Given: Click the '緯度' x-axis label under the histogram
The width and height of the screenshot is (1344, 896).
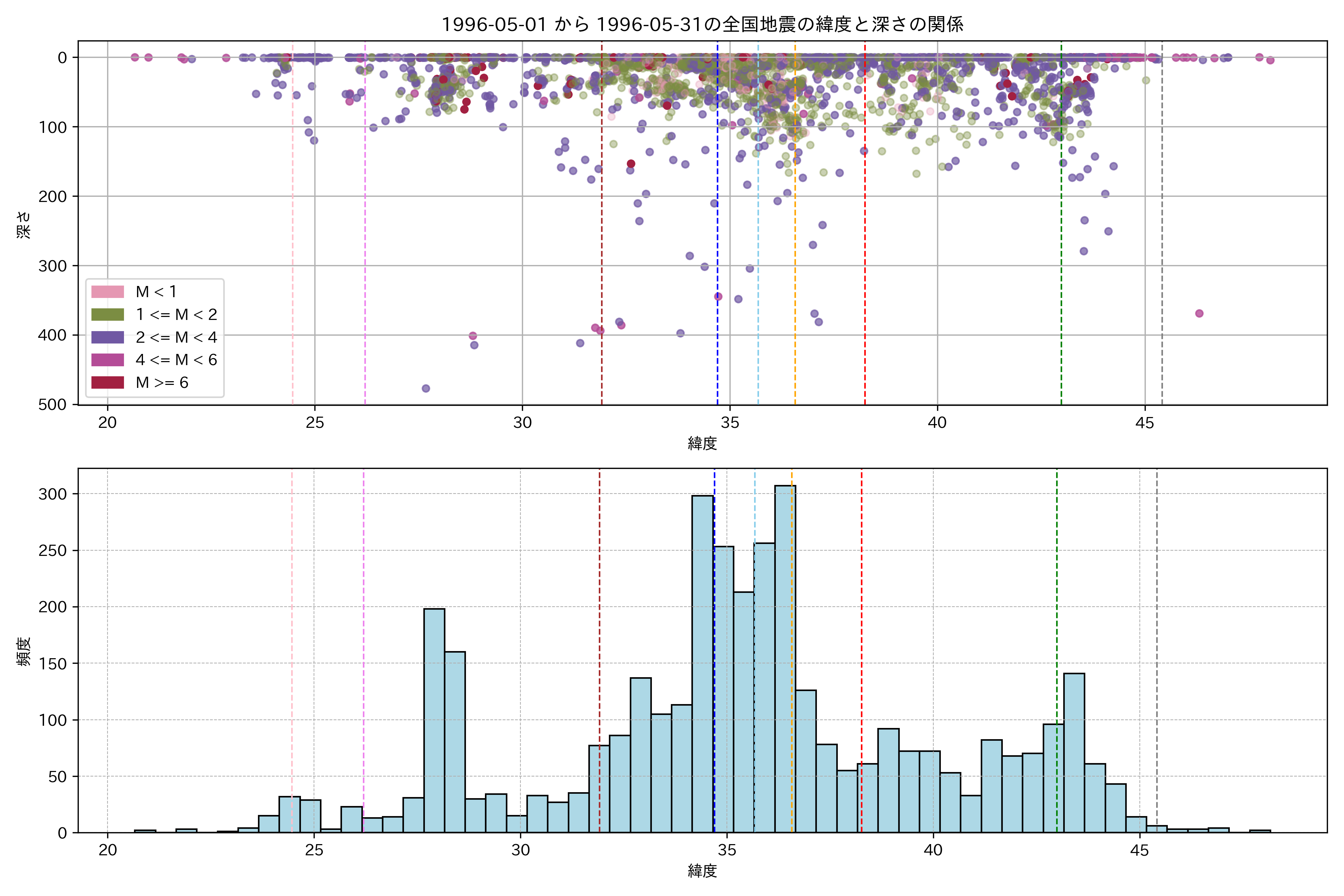Looking at the screenshot, I should (702, 871).
